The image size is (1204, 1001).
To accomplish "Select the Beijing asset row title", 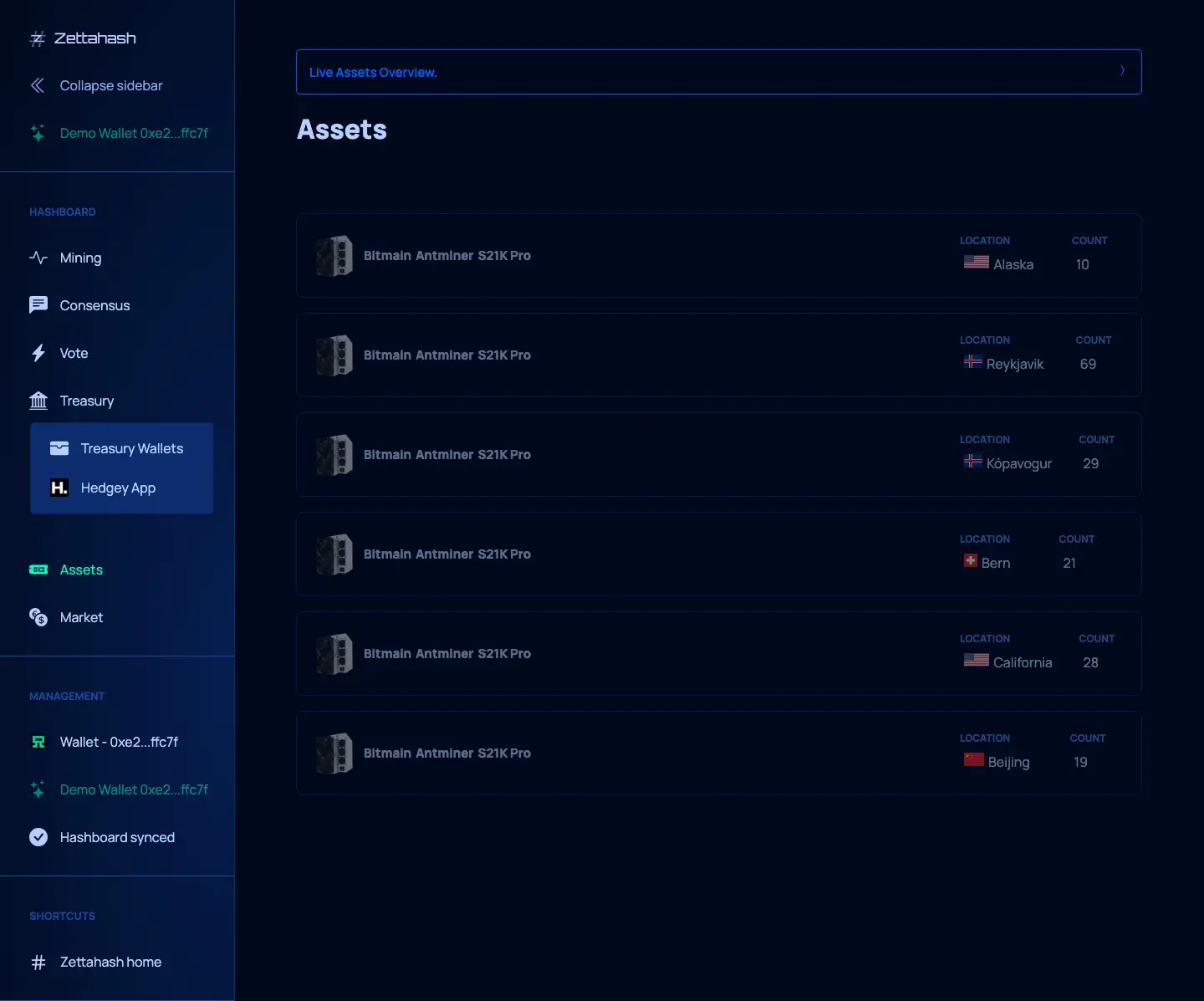I will [447, 753].
